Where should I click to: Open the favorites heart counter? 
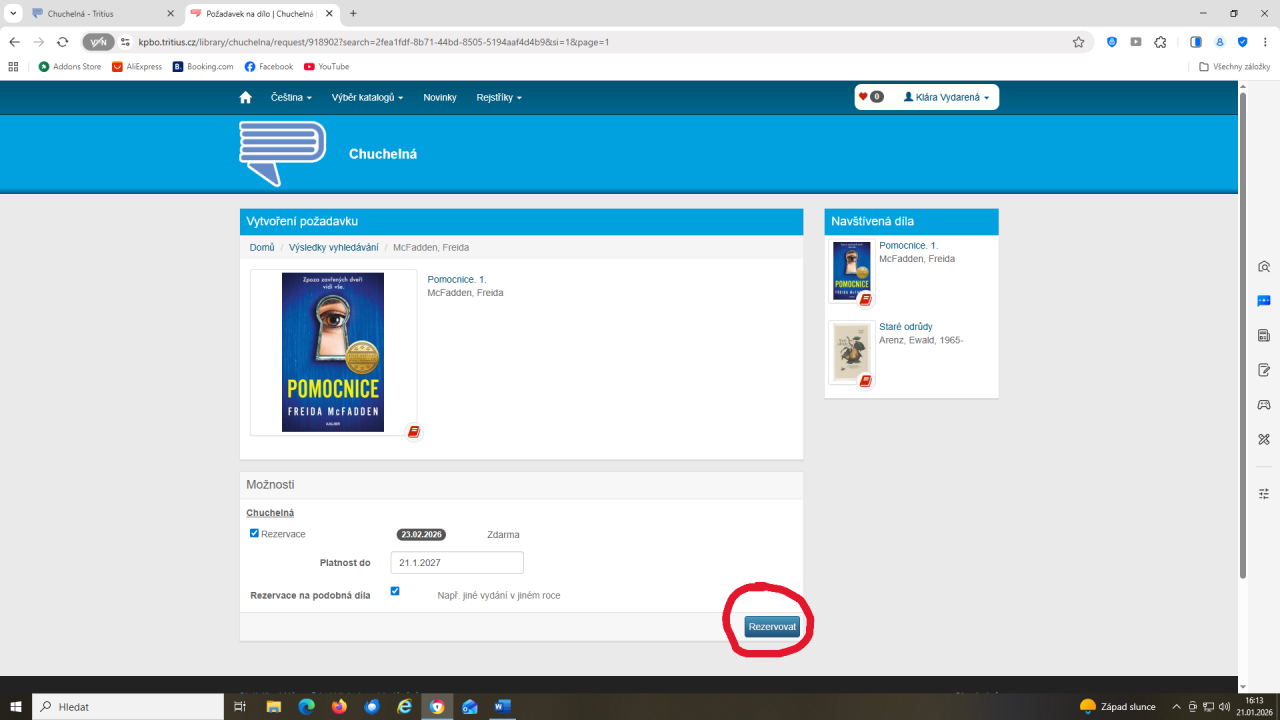(x=870, y=97)
